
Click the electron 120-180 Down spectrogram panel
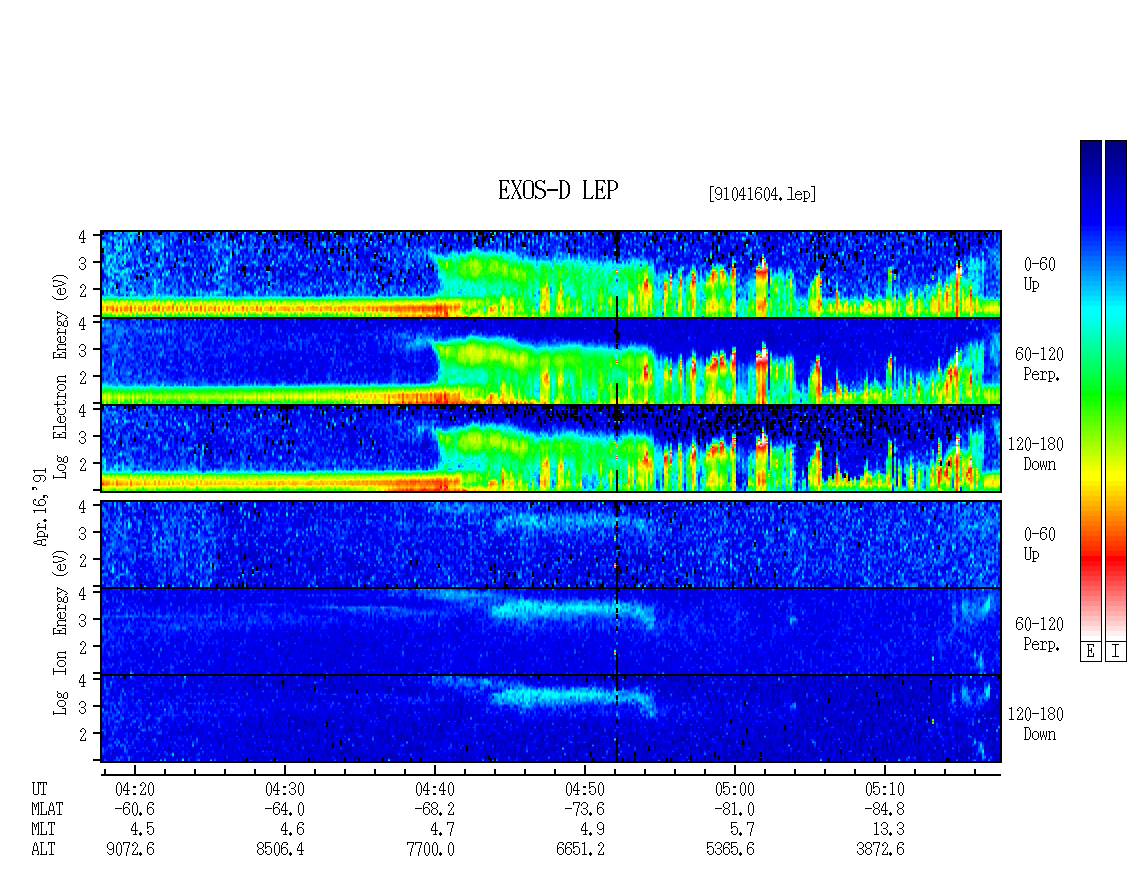(x=551, y=448)
